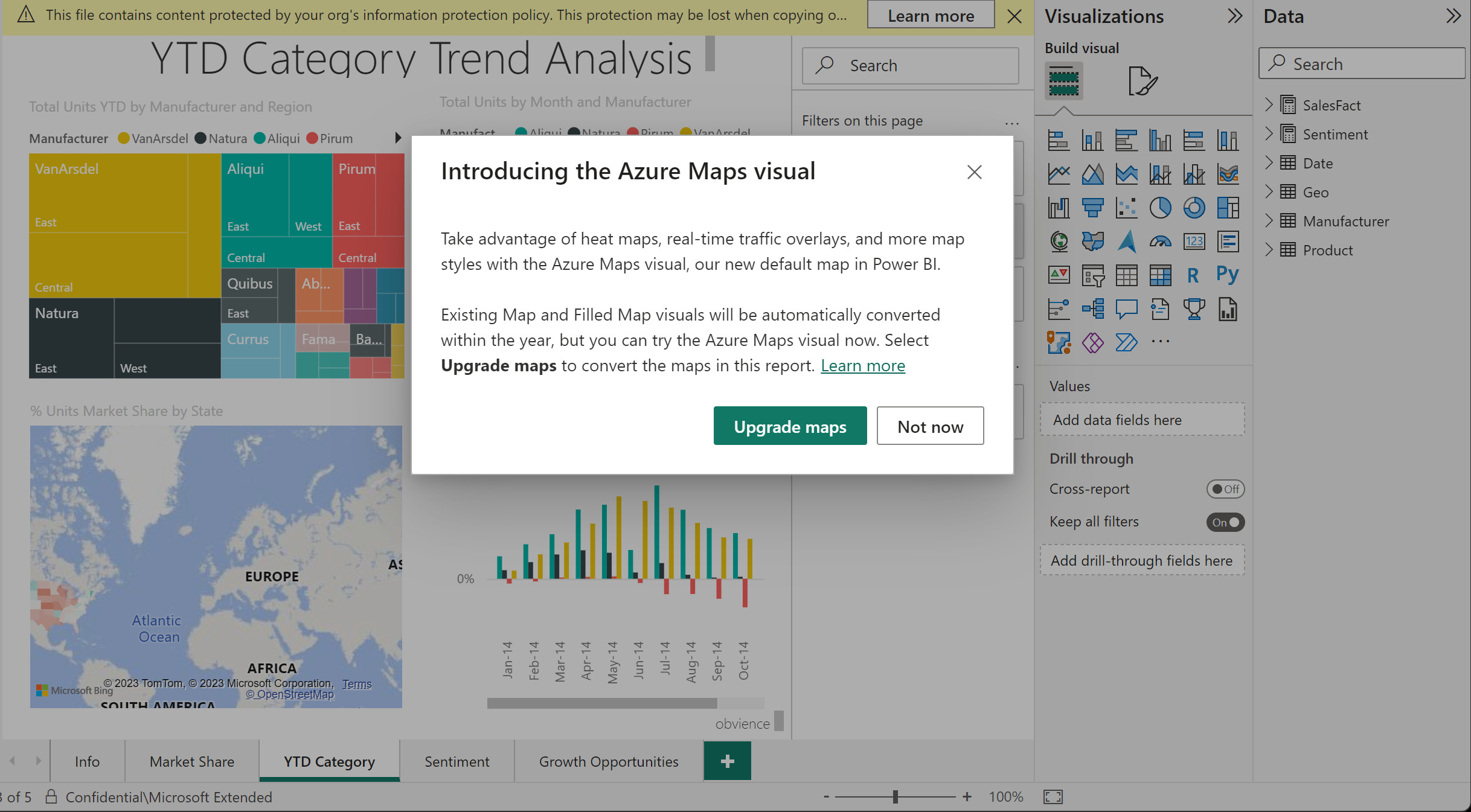Toggle Cross-report drill through off

(1225, 489)
